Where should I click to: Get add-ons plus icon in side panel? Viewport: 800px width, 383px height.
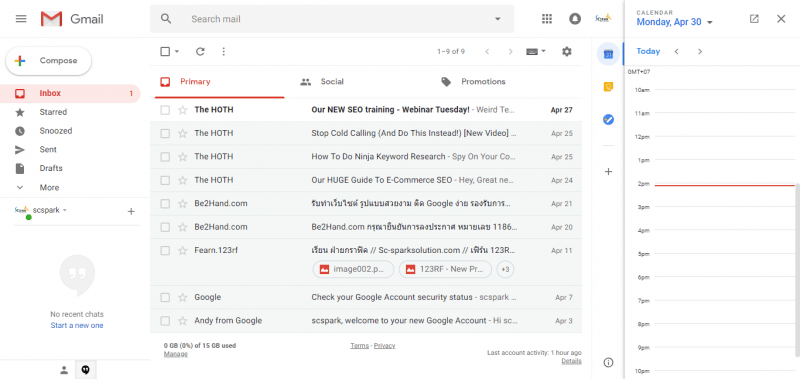tap(608, 172)
